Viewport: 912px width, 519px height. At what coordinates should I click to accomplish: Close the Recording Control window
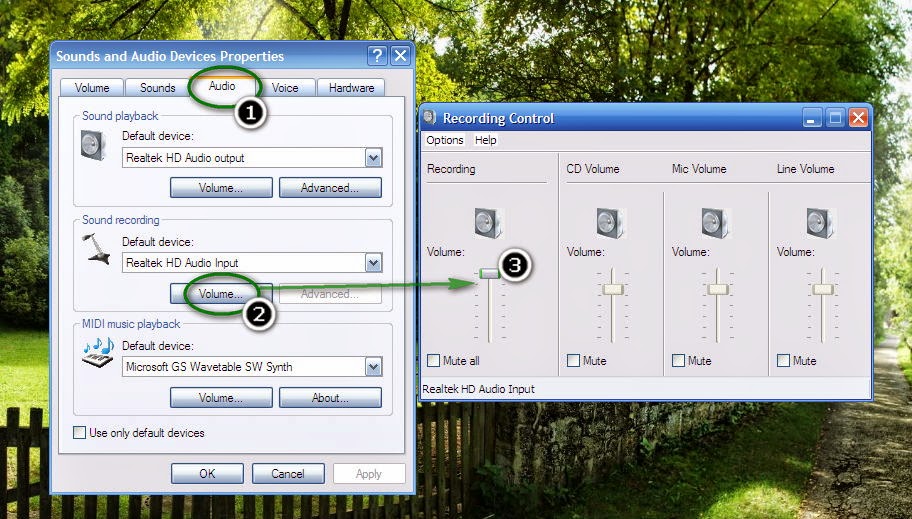coord(858,118)
